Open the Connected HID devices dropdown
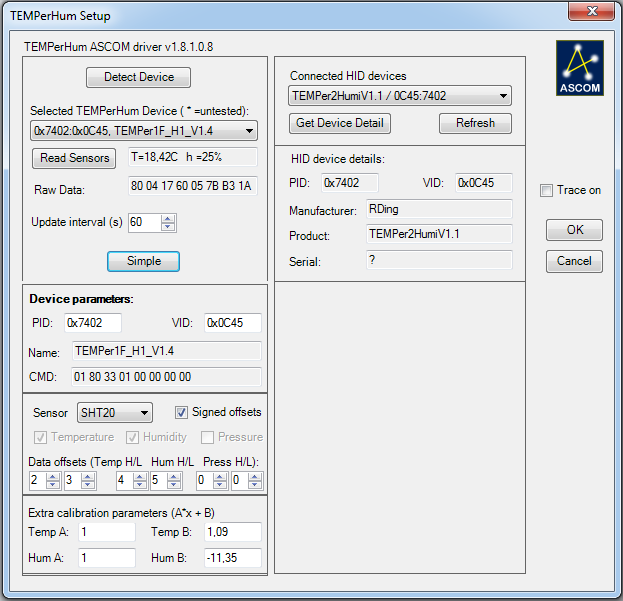Viewport: 623px width, 601px height. point(400,96)
